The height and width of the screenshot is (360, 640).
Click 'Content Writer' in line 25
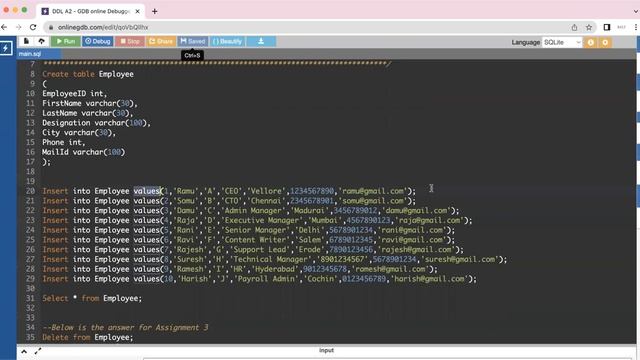coord(256,240)
